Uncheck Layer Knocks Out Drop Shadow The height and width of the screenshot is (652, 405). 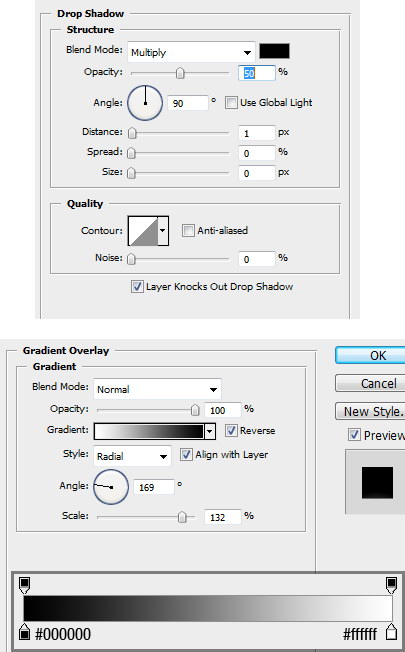tap(137, 286)
